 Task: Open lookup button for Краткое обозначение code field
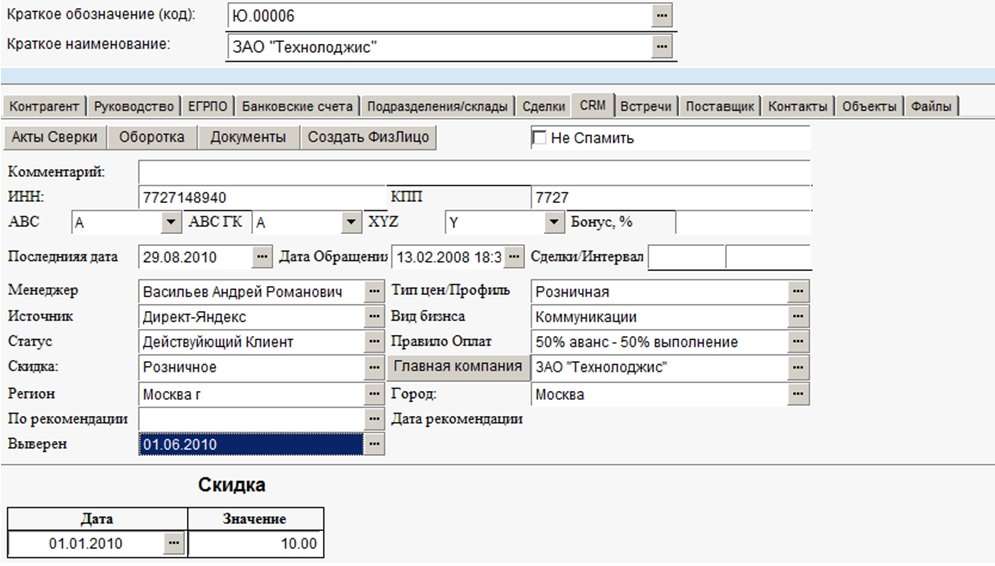[x=662, y=16]
